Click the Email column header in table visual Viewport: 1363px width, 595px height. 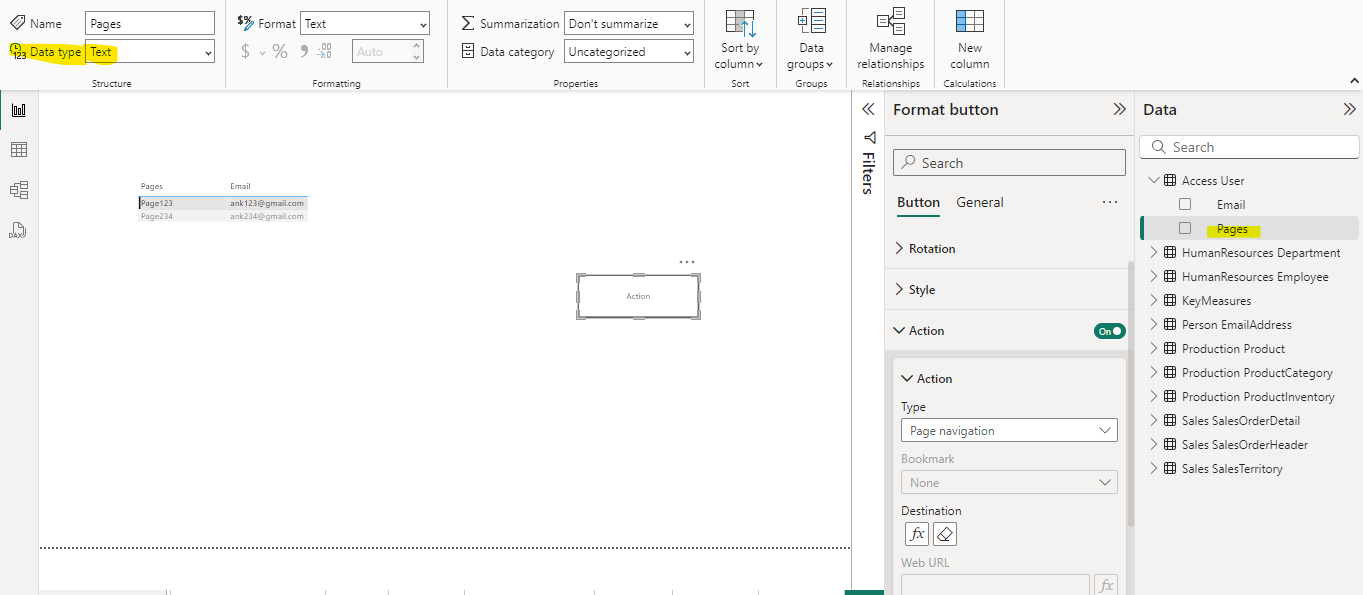tap(240, 186)
